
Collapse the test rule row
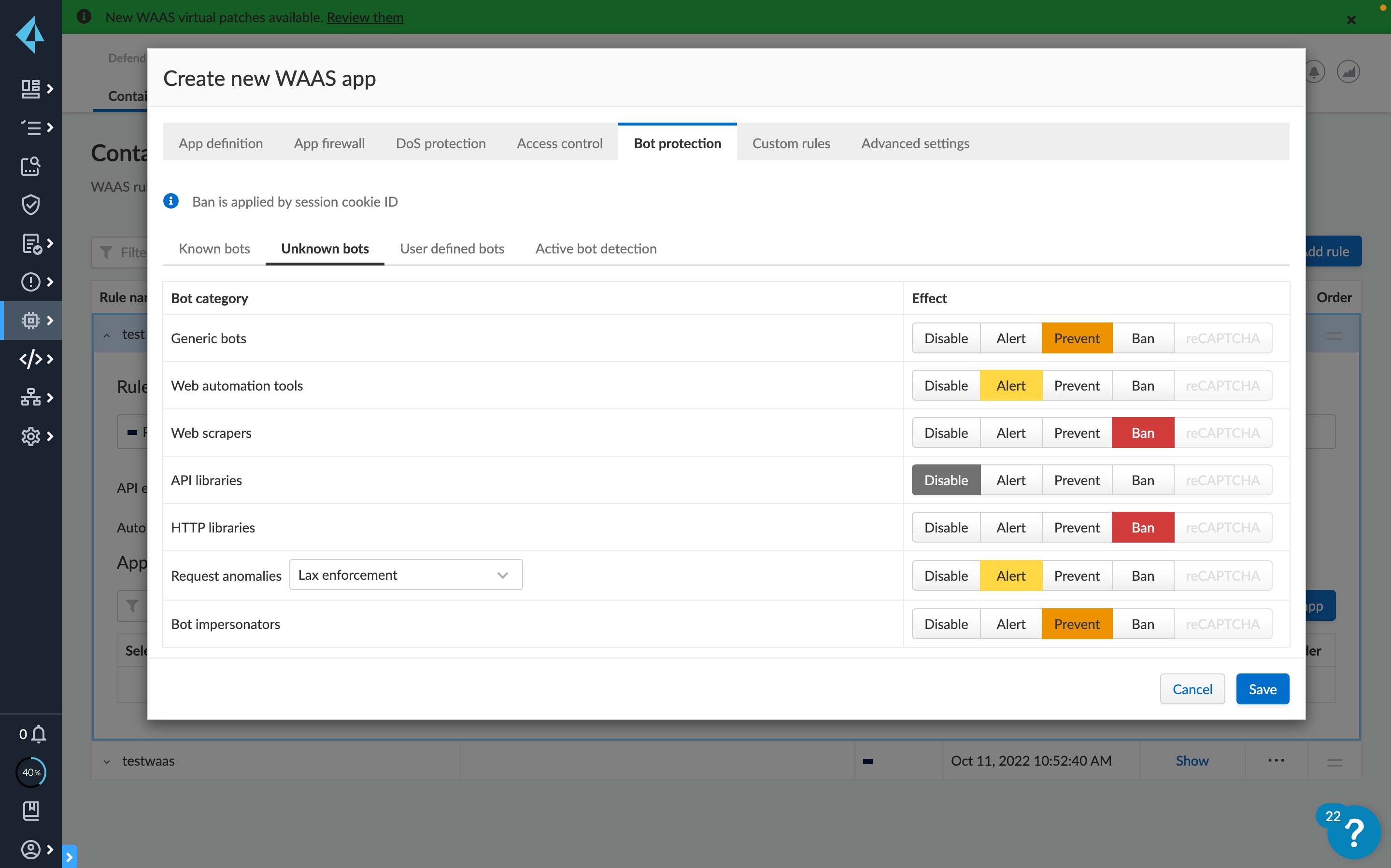pos(106,334)
